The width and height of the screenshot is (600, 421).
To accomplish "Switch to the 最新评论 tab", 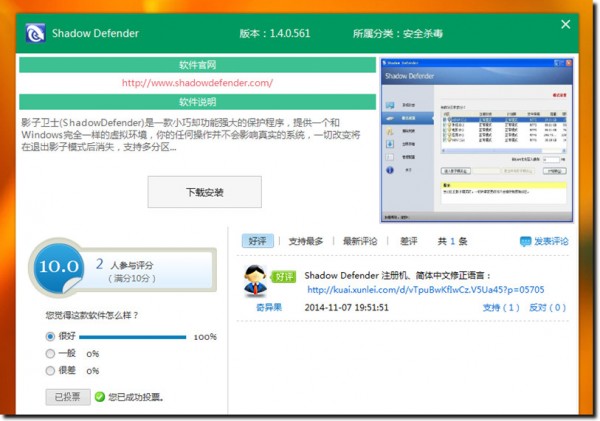I will 360,241.
